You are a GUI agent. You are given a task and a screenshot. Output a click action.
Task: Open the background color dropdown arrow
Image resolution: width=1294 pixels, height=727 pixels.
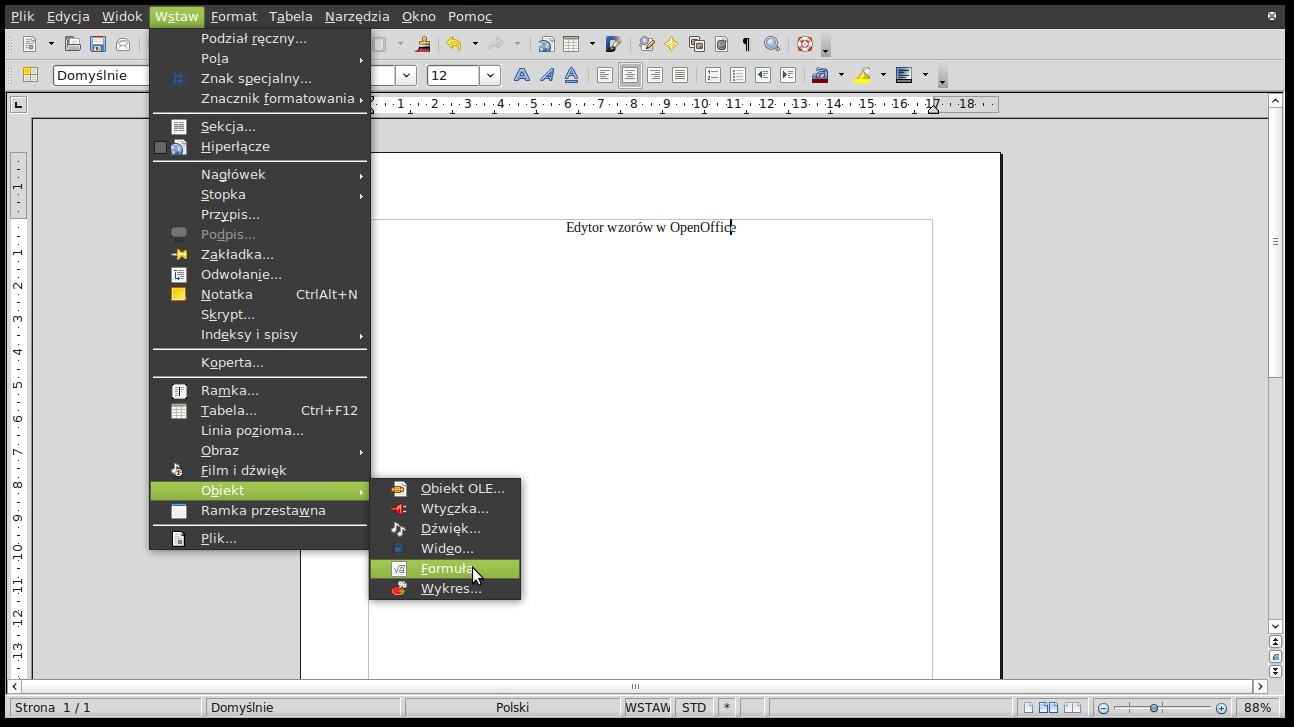coord(925,75)
